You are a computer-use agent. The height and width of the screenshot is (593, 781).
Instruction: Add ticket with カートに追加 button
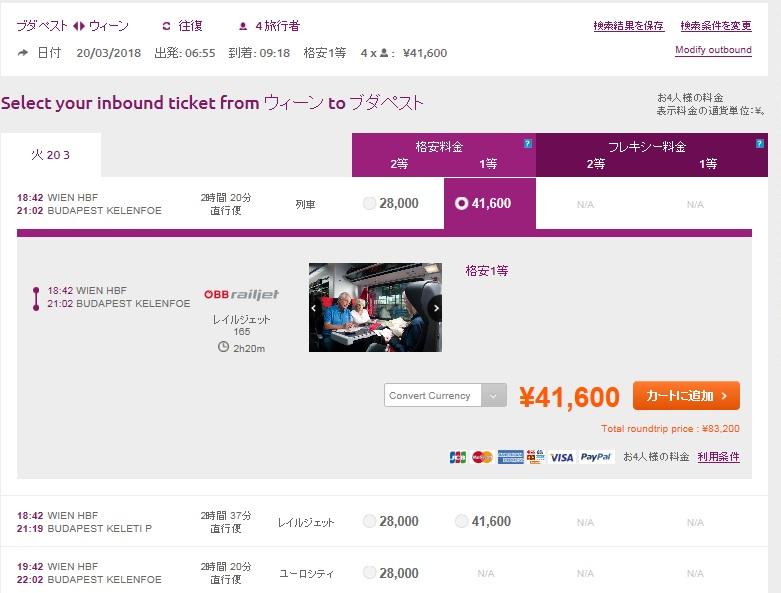pyautogui.click(x=686, y=396)
